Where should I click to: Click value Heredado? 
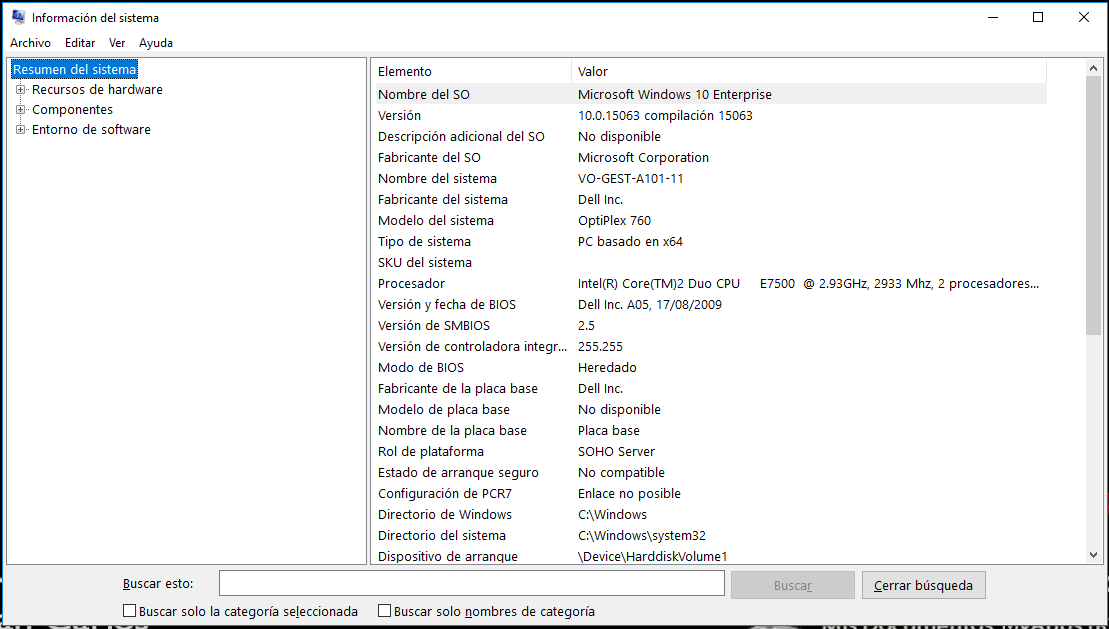607,367
